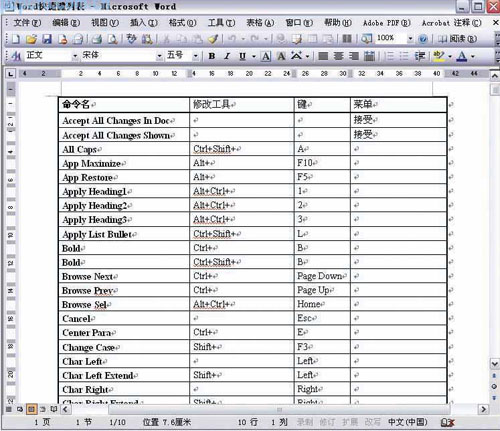Align text right icon
The height and width of the screenshot is (431, 500).
coord(354,56)
